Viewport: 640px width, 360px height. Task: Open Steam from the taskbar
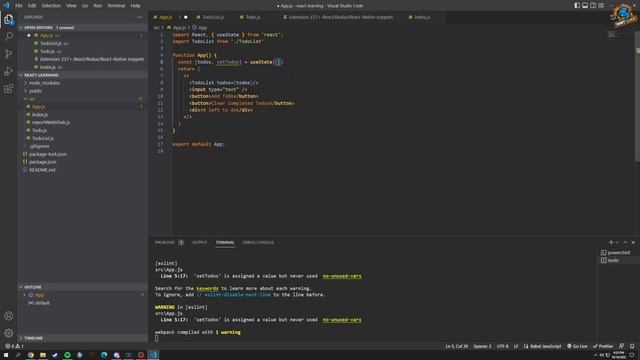coord(55,355)
